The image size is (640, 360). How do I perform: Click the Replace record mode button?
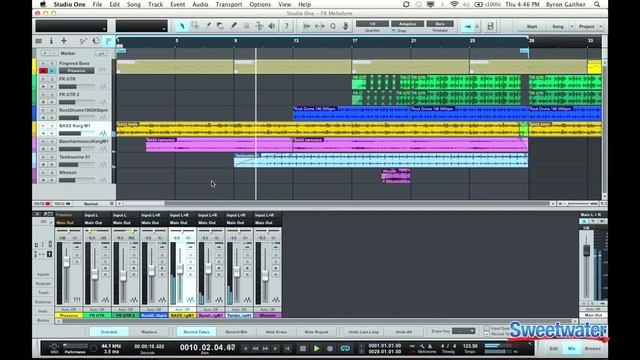tap(149, 332)
